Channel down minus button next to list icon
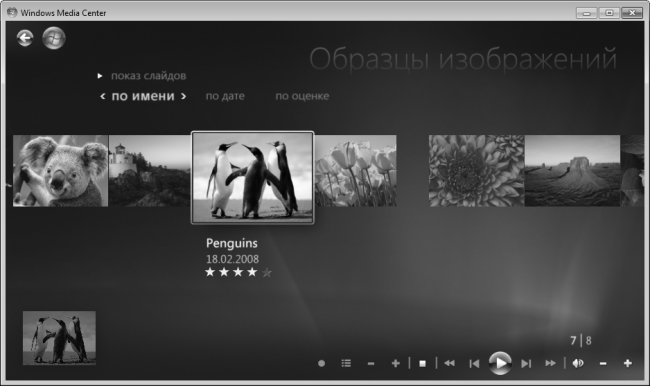650x386 pixels. tap(371, 364)
